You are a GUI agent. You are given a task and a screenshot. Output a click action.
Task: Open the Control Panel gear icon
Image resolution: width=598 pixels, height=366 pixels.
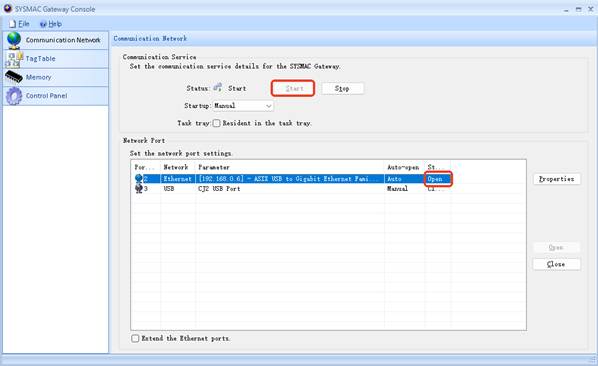(x=14, y=96)
